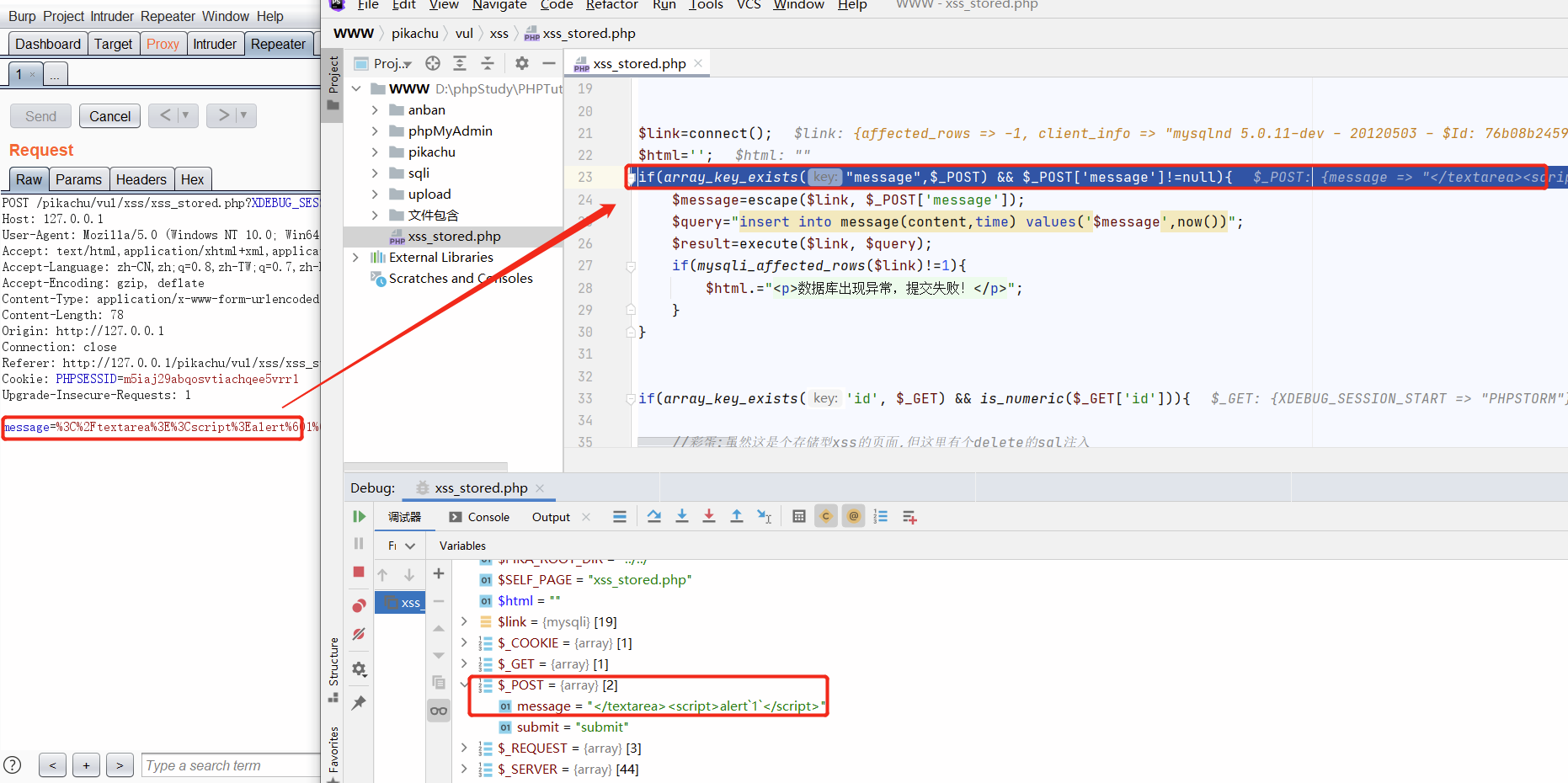The image size is (1568, 783).
Task: Open Project tool window side tab
Action: tap(333, 83)
